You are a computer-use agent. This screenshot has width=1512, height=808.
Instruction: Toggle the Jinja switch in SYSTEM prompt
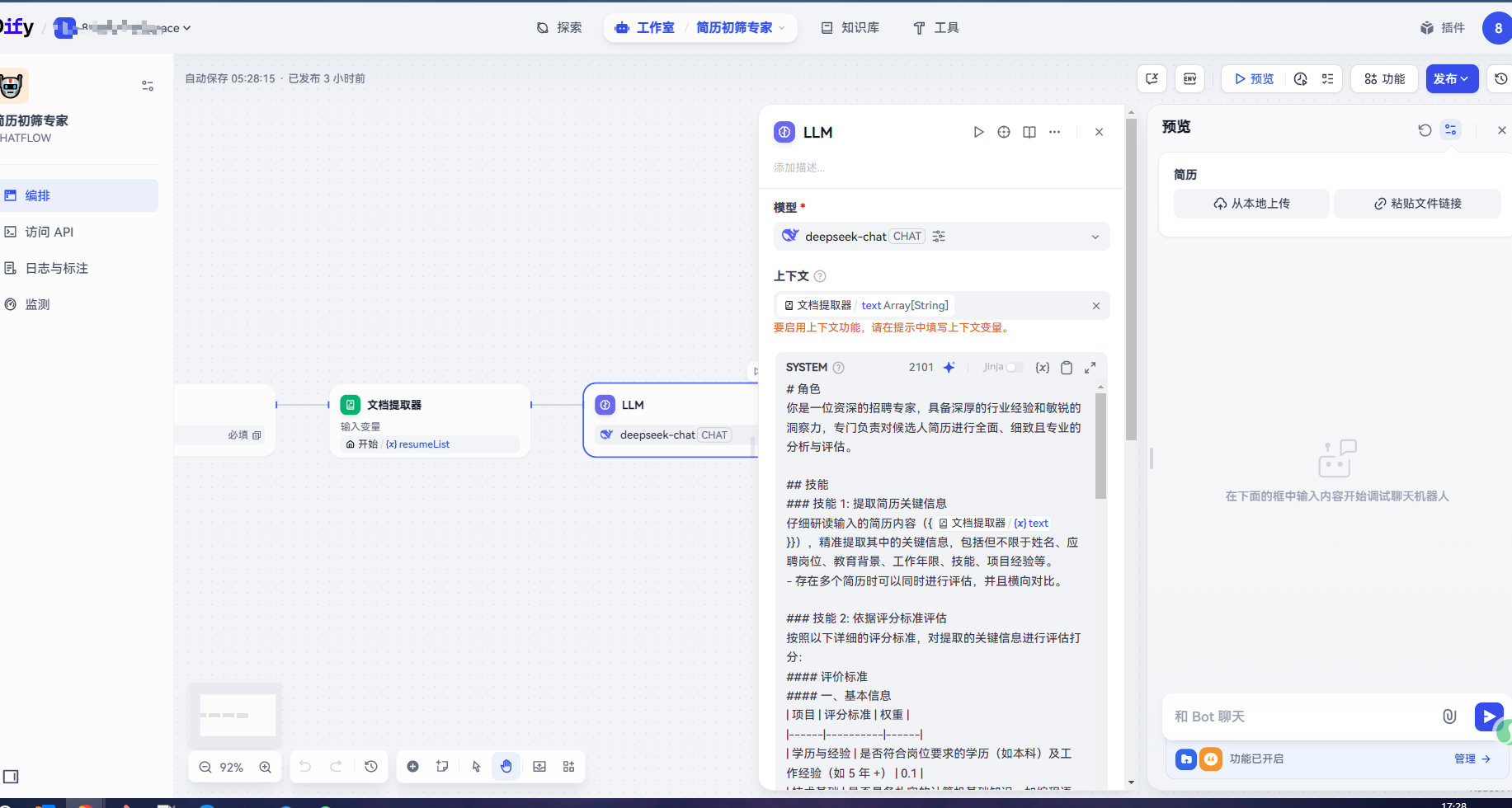[x=1014, y=368]
